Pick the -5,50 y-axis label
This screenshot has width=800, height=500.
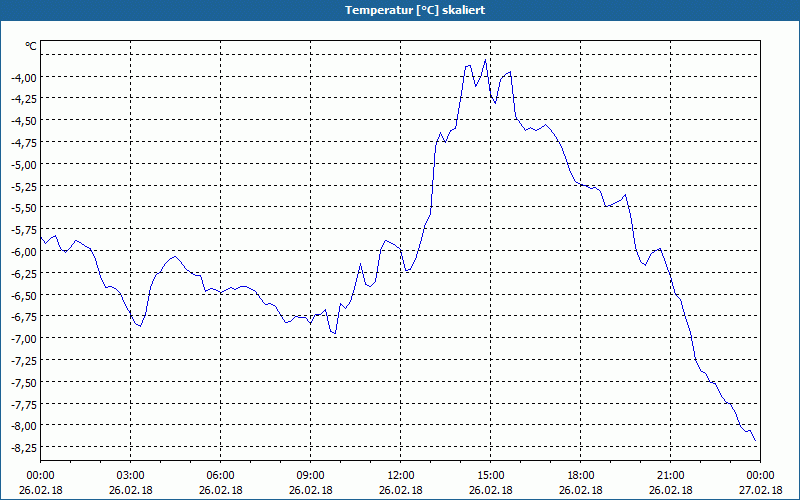[x=24, y=208]
